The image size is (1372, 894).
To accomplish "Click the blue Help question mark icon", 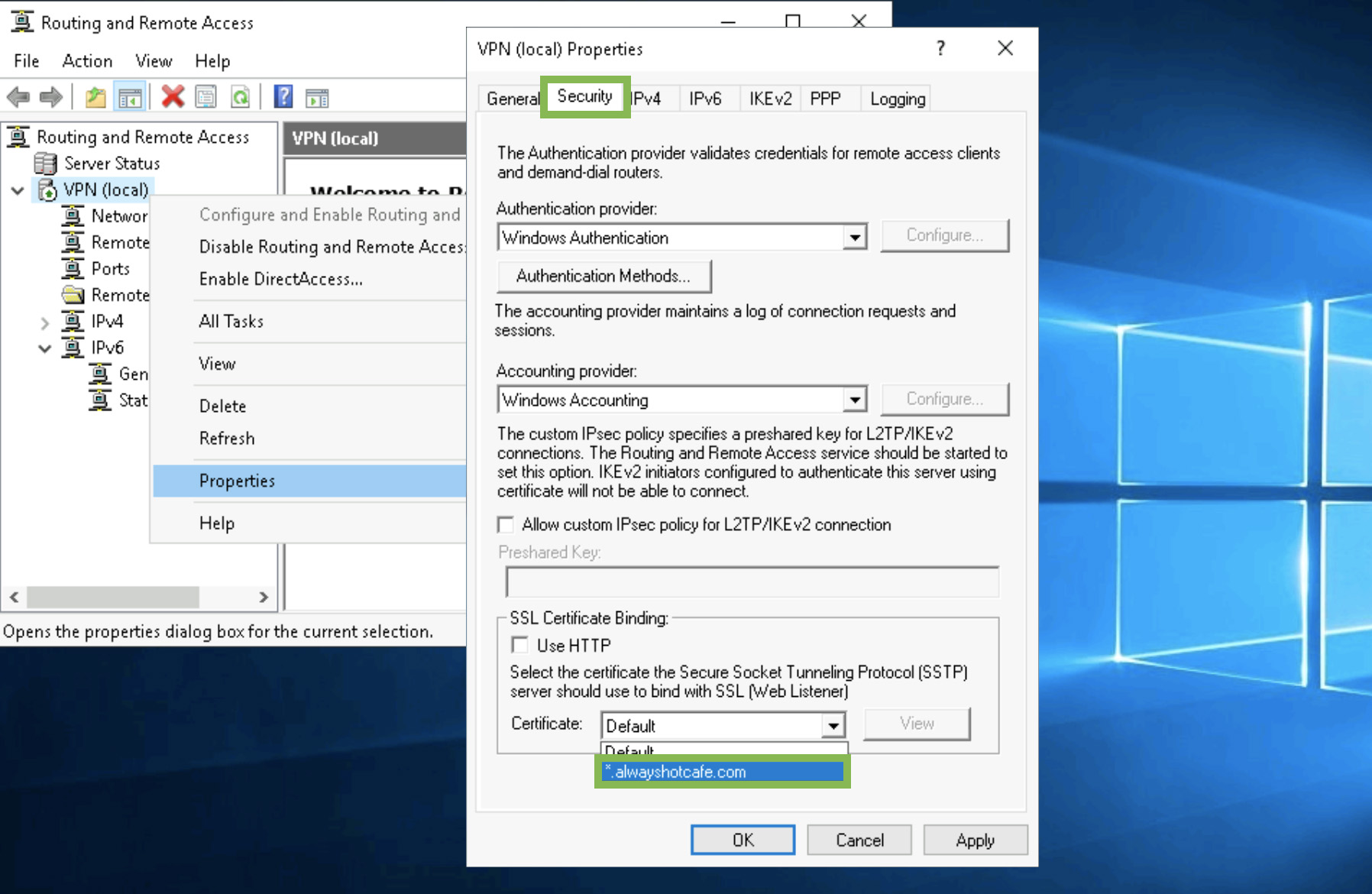I will point(283,97).
